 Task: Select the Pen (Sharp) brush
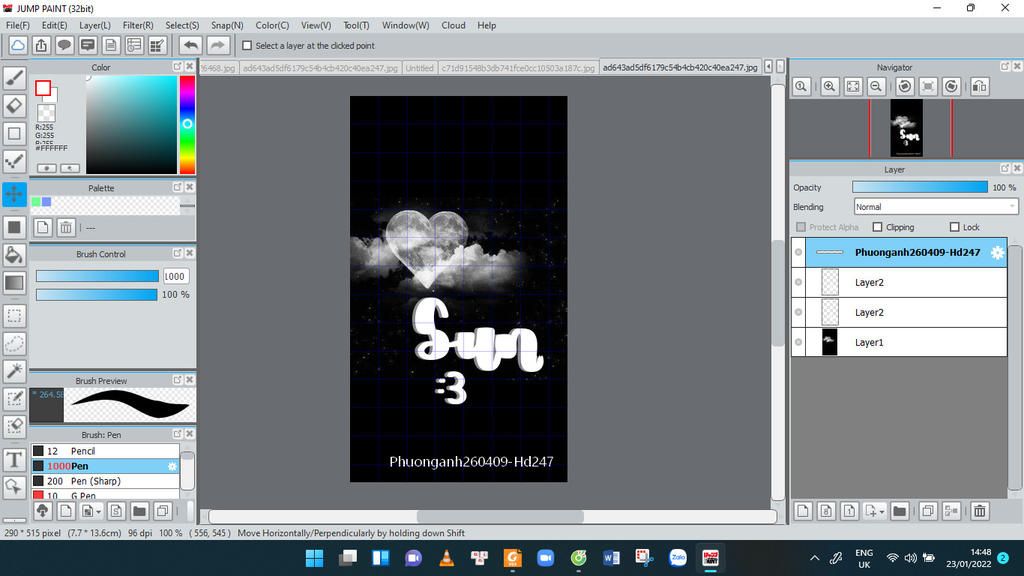point(105,481)
